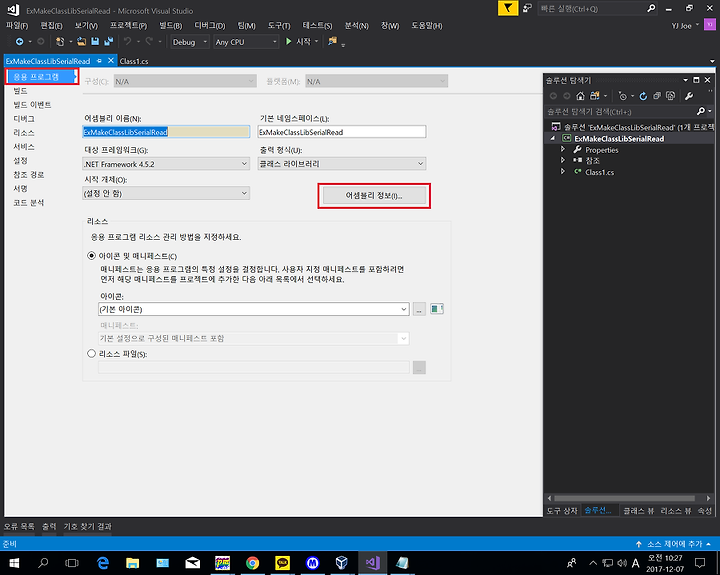Select the 참조 경로 properties page
The image size is (720, 575).
pos(28,175)
